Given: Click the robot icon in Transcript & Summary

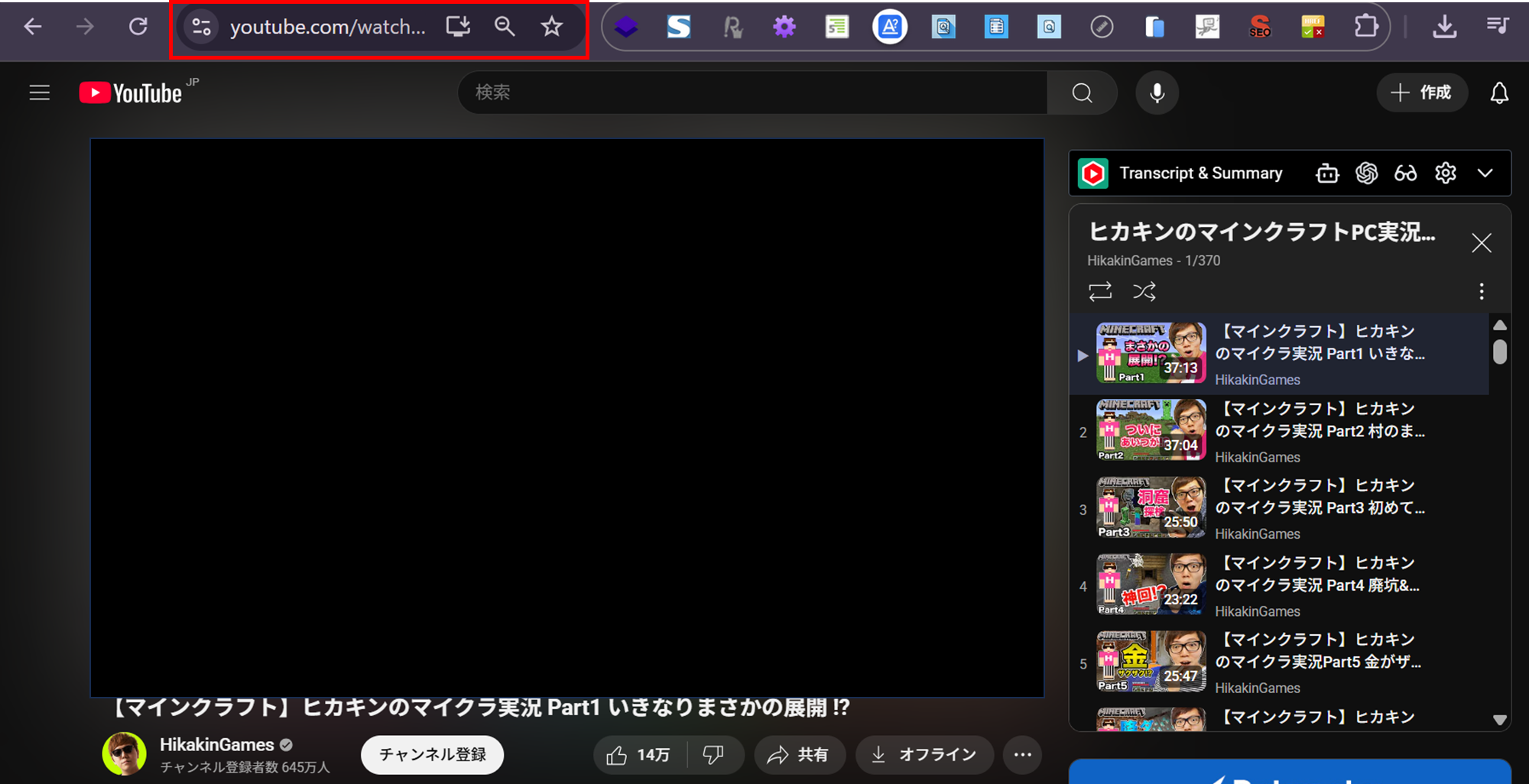Looking at the screenshot, I should click(1327, 173).
